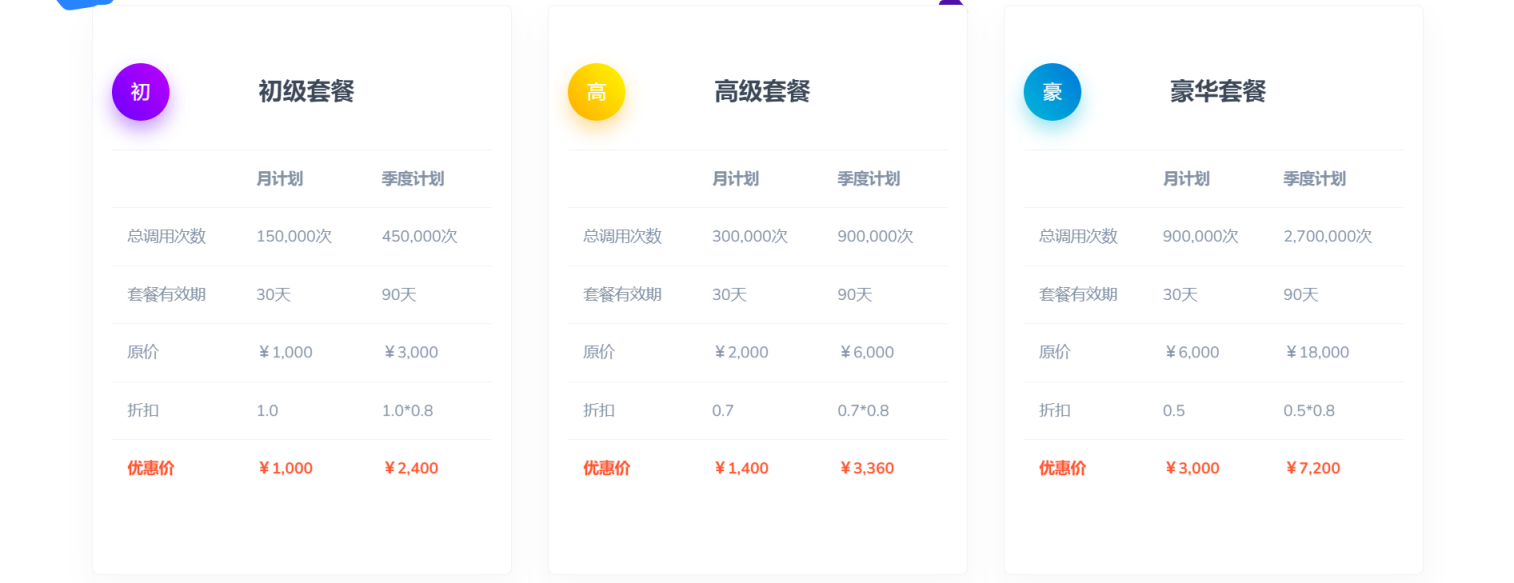1514x583 pixels.
Task: Select 季度计划 header in 豪华套餐 card
Action: (x=1314, y=179)
